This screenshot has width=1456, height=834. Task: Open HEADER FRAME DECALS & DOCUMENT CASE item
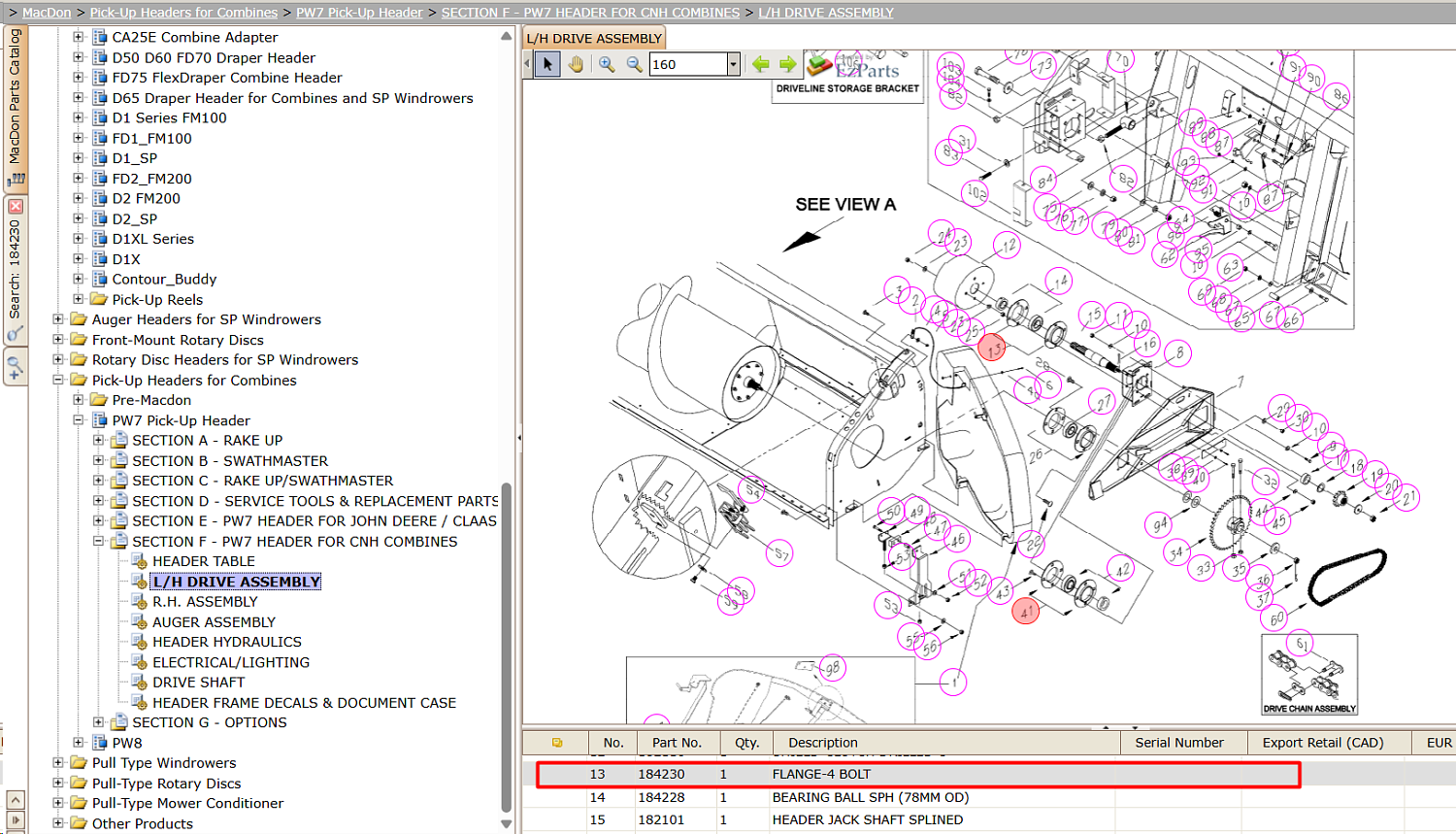304,703
